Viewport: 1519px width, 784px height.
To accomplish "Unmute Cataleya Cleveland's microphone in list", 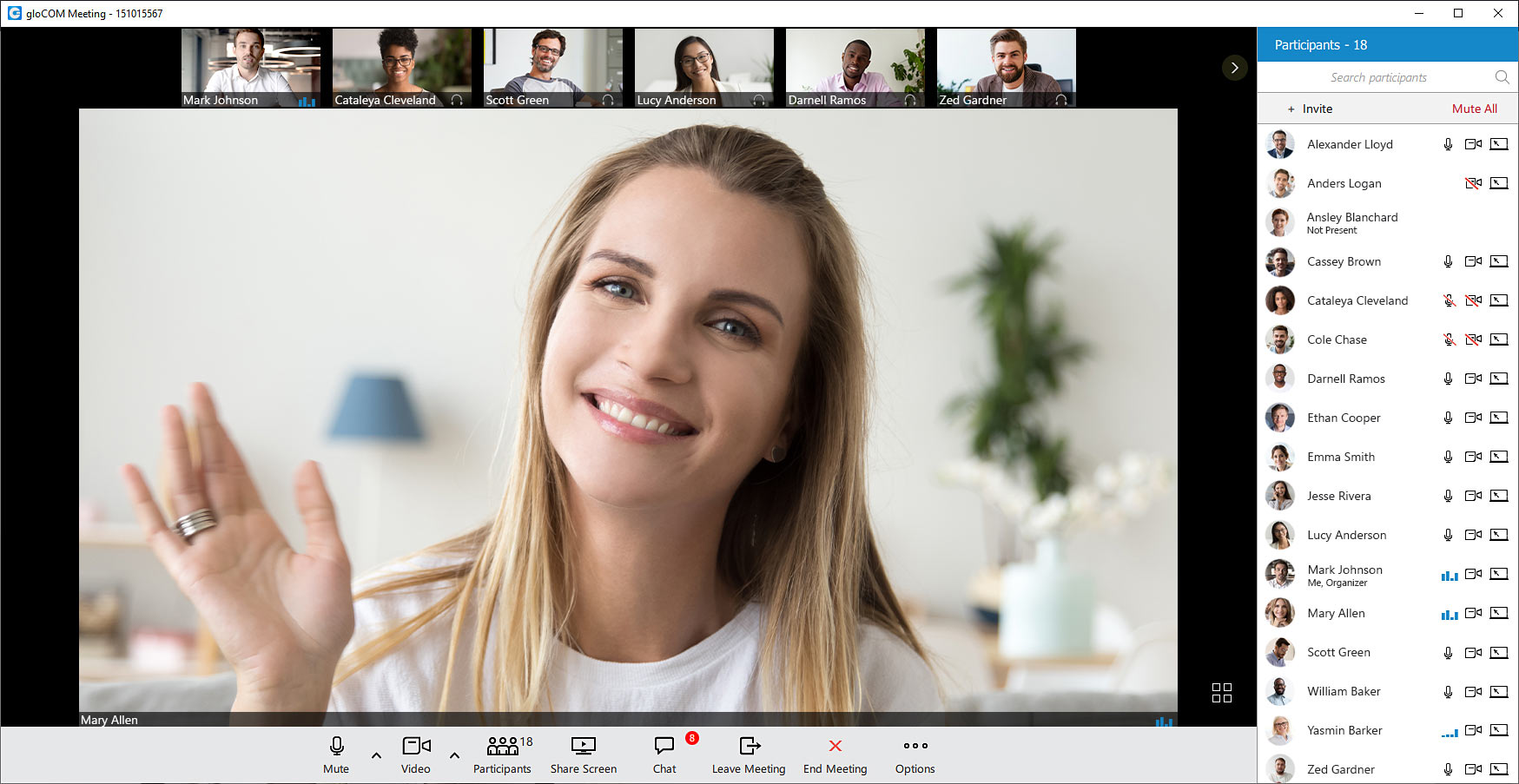I will (1449, 300).
